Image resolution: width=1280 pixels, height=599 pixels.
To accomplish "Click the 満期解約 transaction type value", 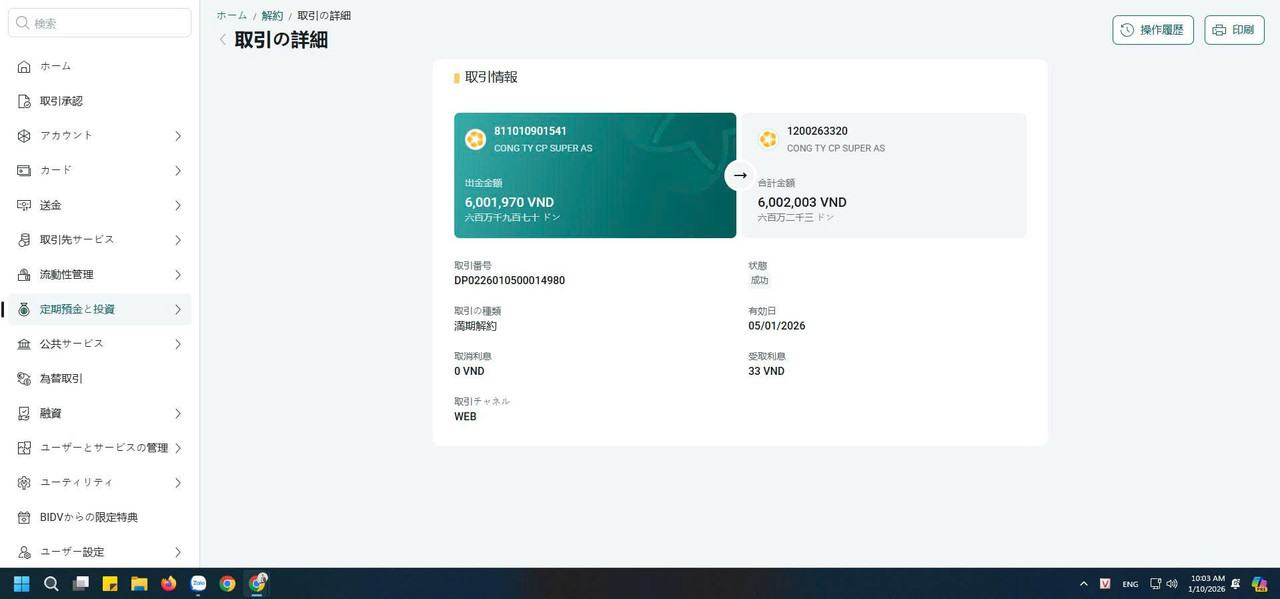I will (475, 326).
